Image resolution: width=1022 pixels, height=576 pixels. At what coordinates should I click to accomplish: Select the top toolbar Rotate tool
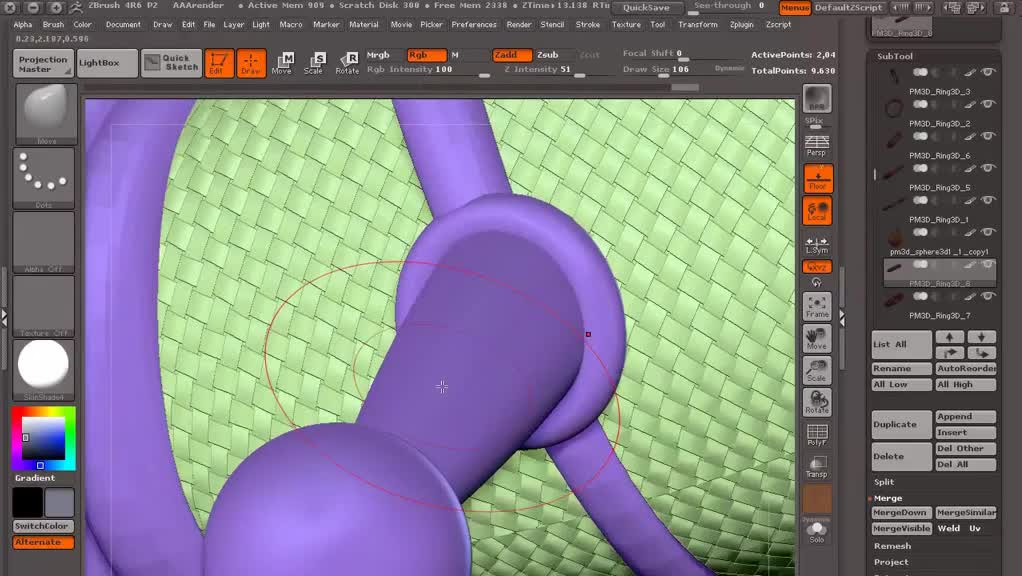347,63
